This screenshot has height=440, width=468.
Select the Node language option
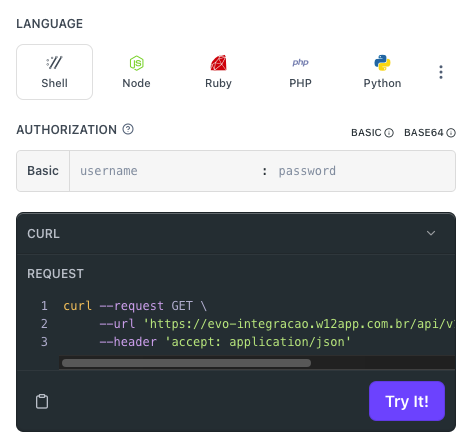136,72
